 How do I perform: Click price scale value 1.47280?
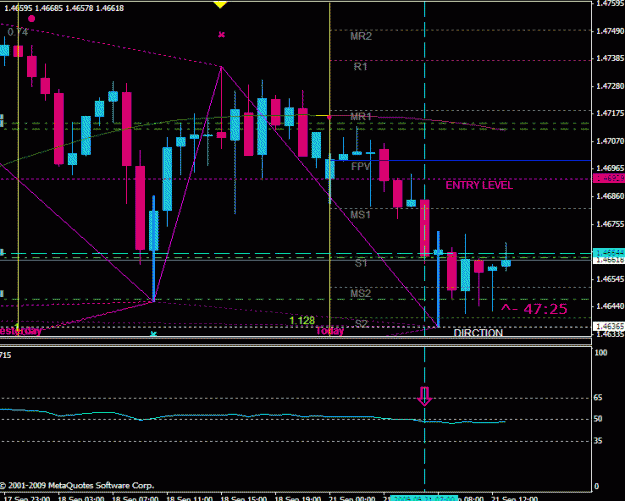pyautogui.click(x=610, y=86)
